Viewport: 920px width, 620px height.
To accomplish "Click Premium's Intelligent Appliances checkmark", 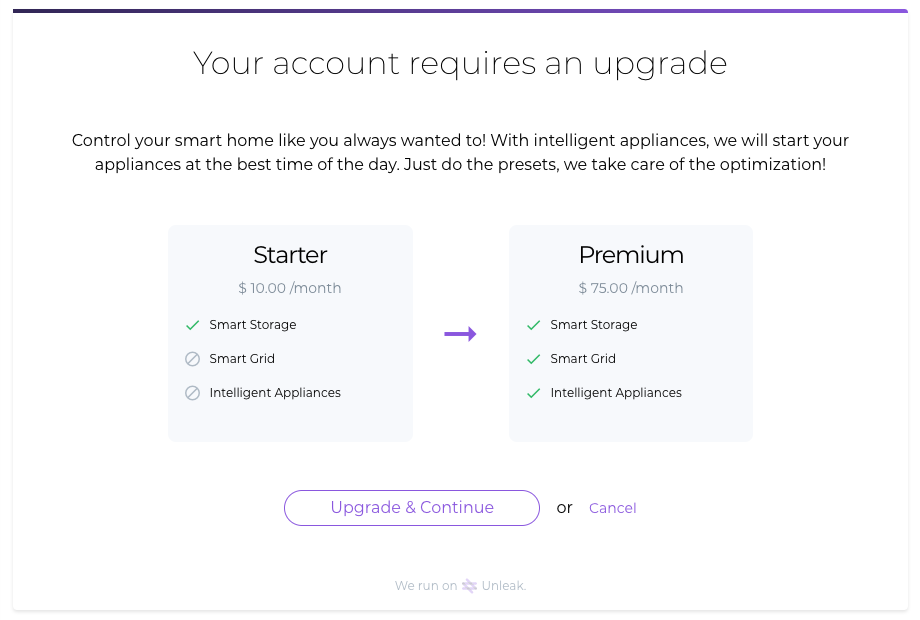I will [x=534, y=393].
